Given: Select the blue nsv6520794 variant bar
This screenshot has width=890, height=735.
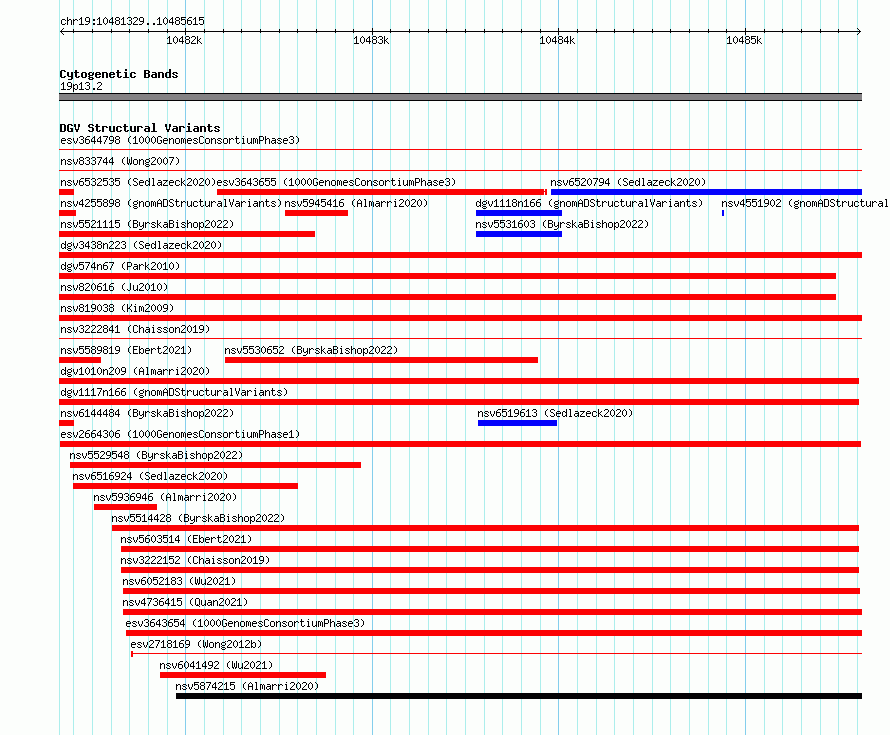Looking at the screenshot, I should (706, 192).
